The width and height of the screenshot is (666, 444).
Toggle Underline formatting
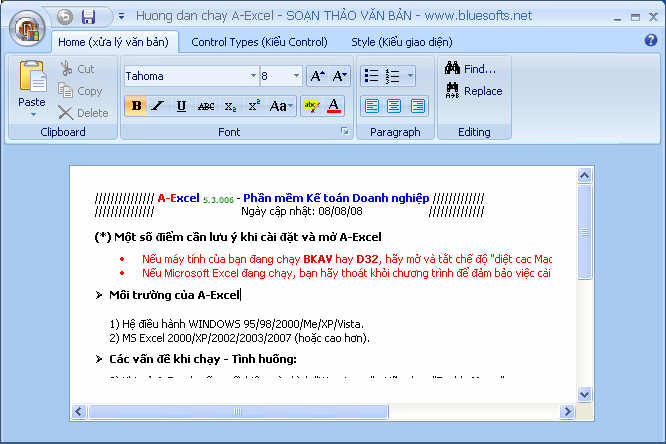pyautogui.click(x=181, y=105)
